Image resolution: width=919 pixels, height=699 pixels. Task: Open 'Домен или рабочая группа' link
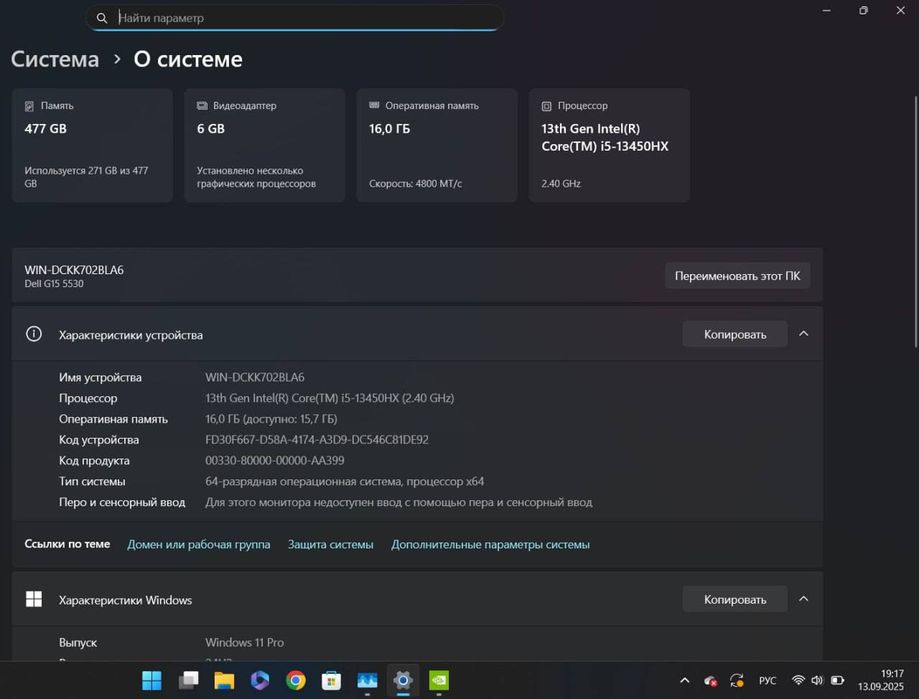pos(199,544)
